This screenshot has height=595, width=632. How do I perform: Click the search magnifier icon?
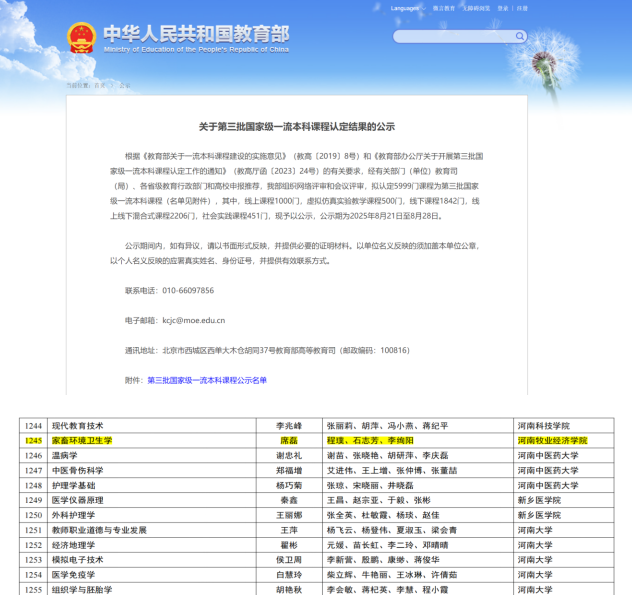519,37
